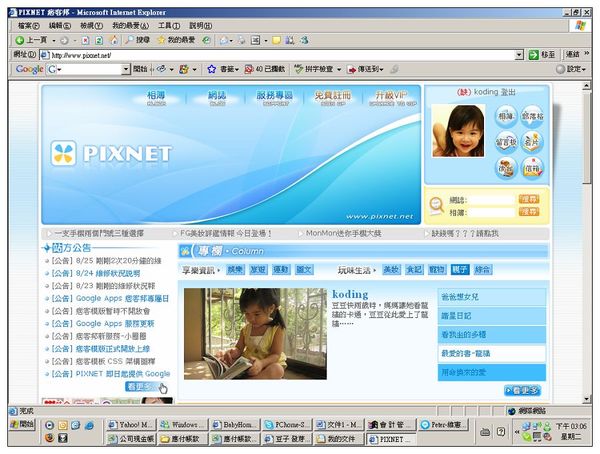The height and width of the screenshot is (454, 600).
Task: Click the green Refresh page icon
Action: pos(99,40)
